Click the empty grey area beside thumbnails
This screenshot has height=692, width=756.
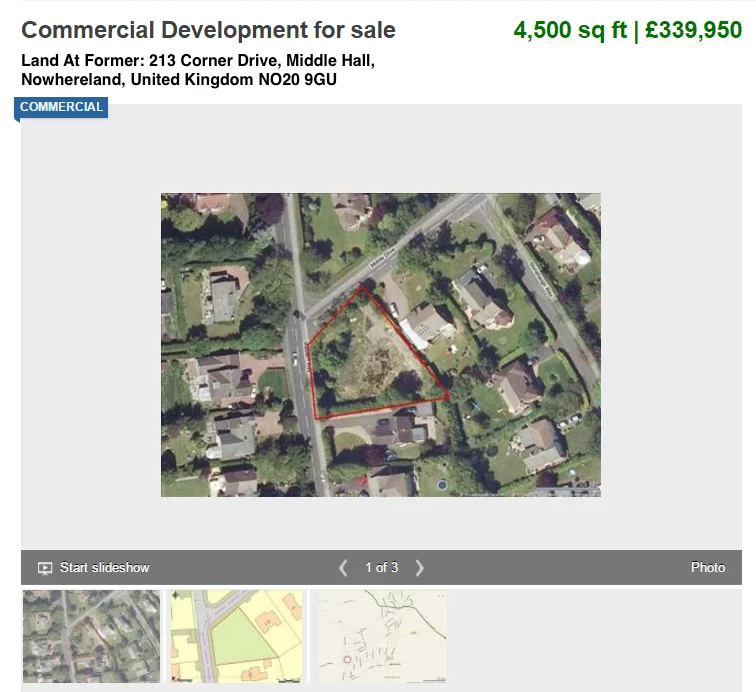[600, 636]
